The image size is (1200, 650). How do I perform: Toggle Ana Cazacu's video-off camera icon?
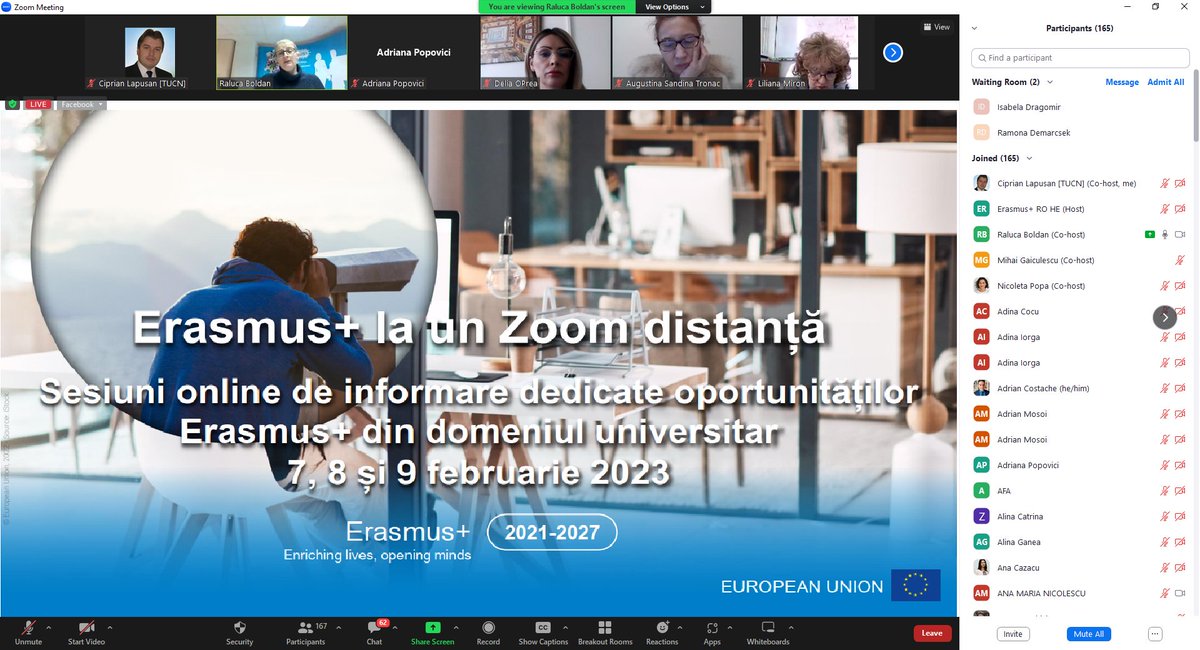[x=1180, y=567]
